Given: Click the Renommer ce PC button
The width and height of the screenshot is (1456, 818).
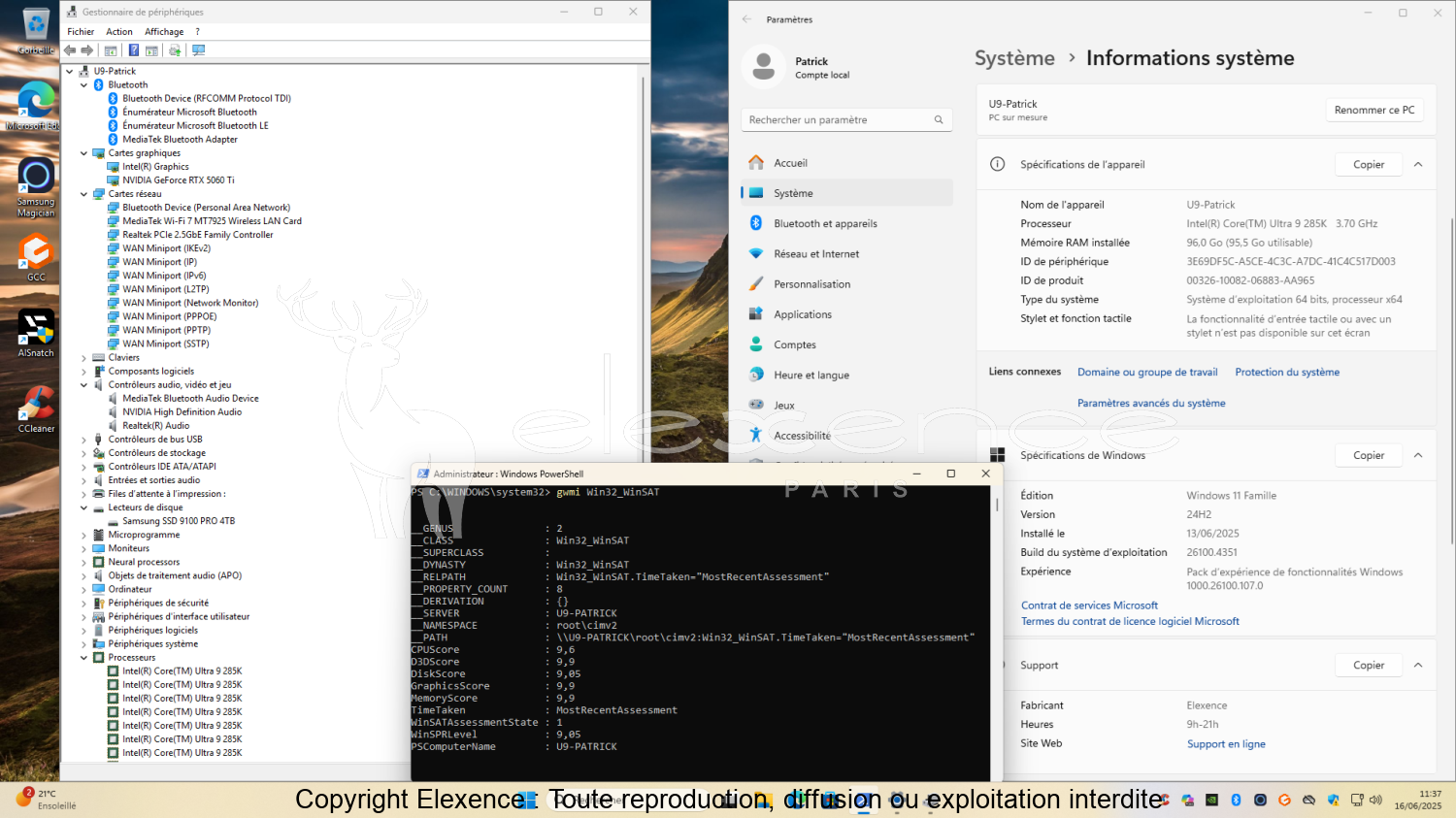Looking at the screenshot, I should 1374,110.
